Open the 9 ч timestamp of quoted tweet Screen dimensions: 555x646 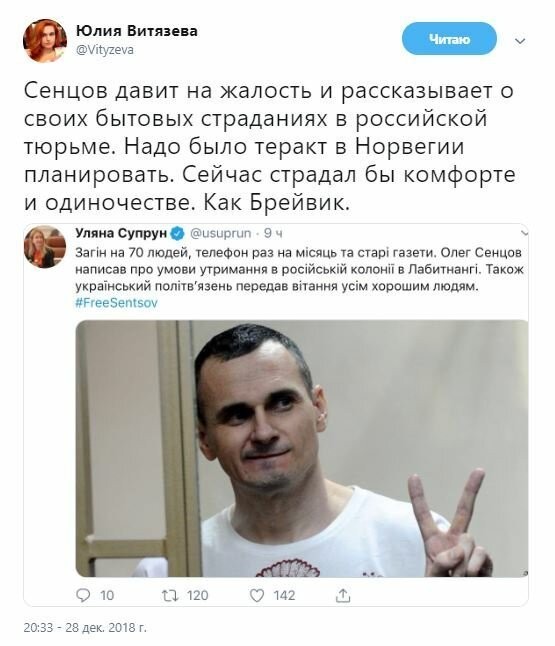[273, 234]
